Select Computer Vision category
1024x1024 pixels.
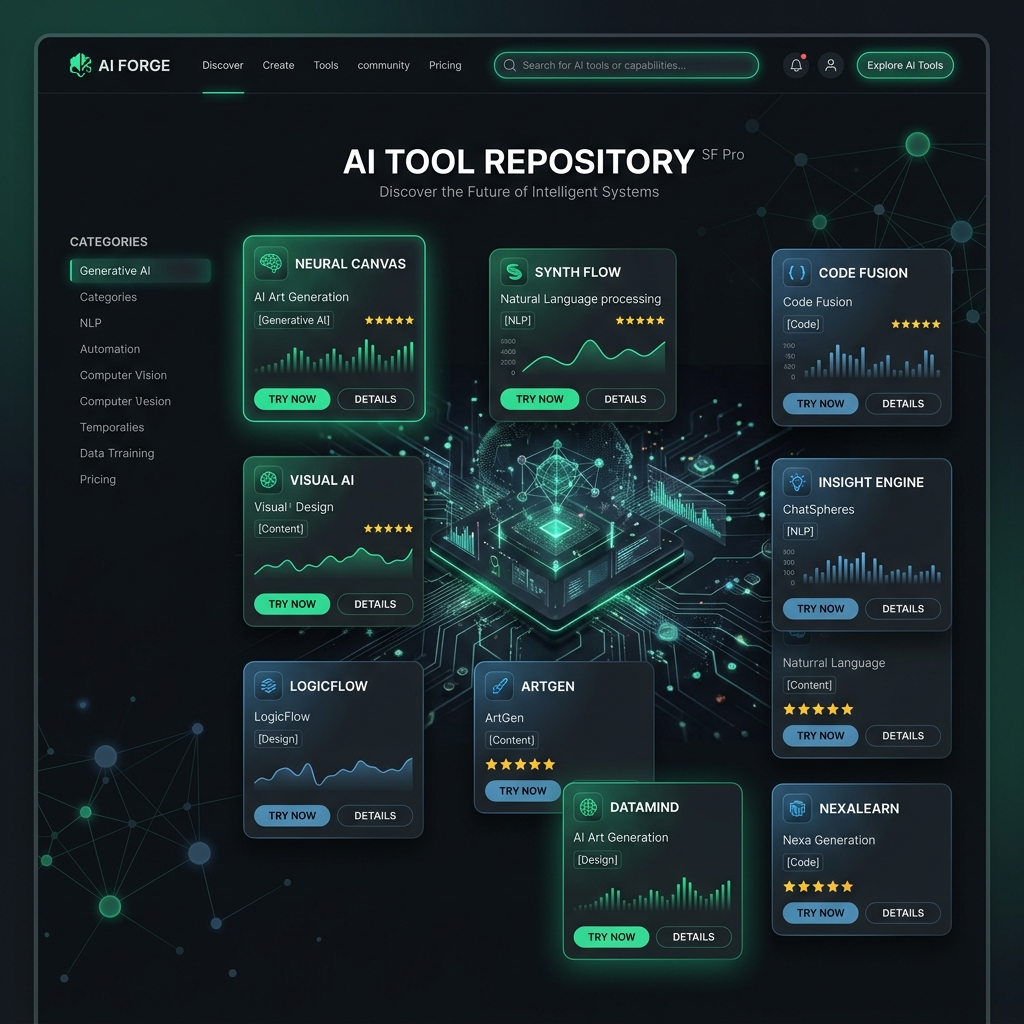point(123,375)
